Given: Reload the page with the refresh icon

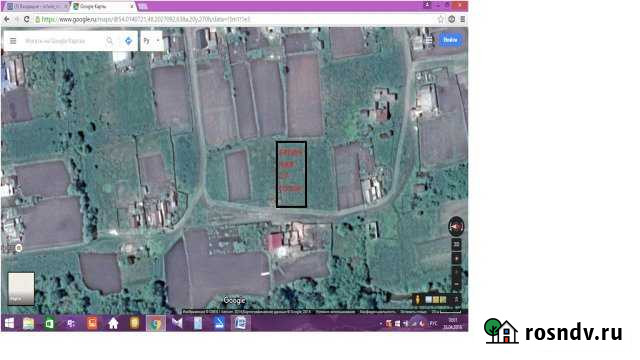Looking at the screenshot, I should tap(27, 19).
